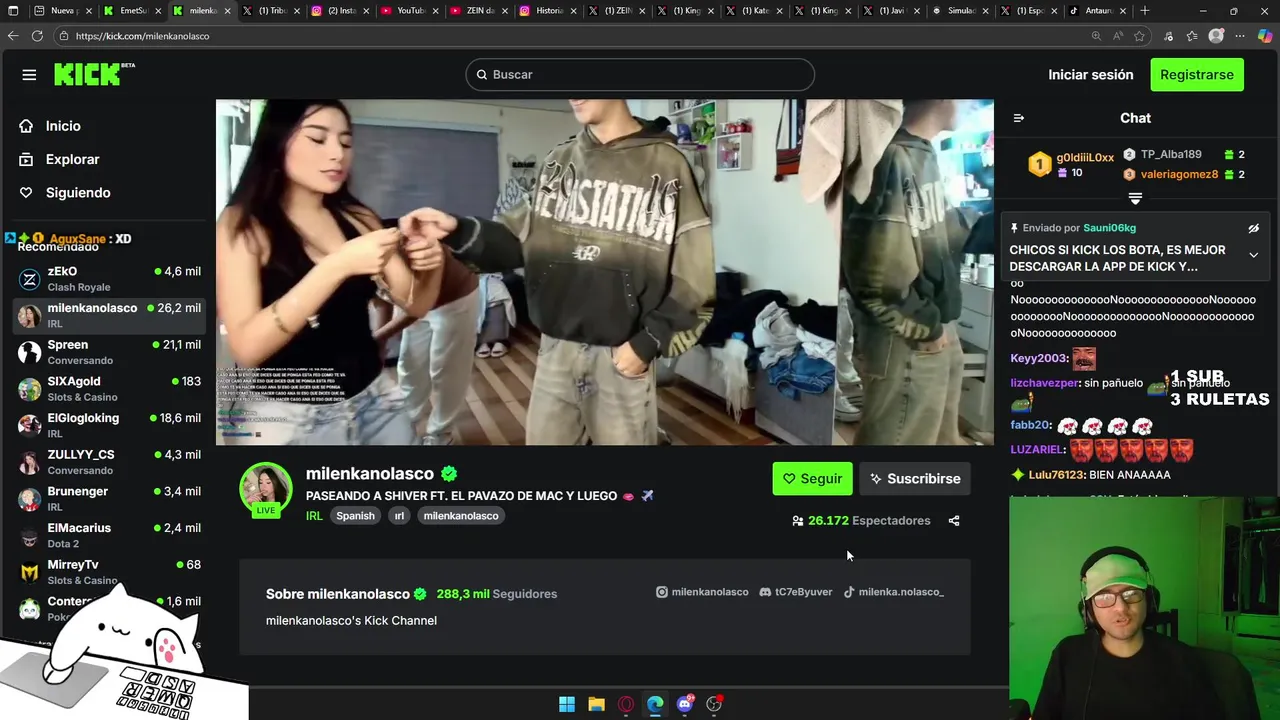Open Siguiendo in the sidebar

pyautogui.click(x=65, y=192)
